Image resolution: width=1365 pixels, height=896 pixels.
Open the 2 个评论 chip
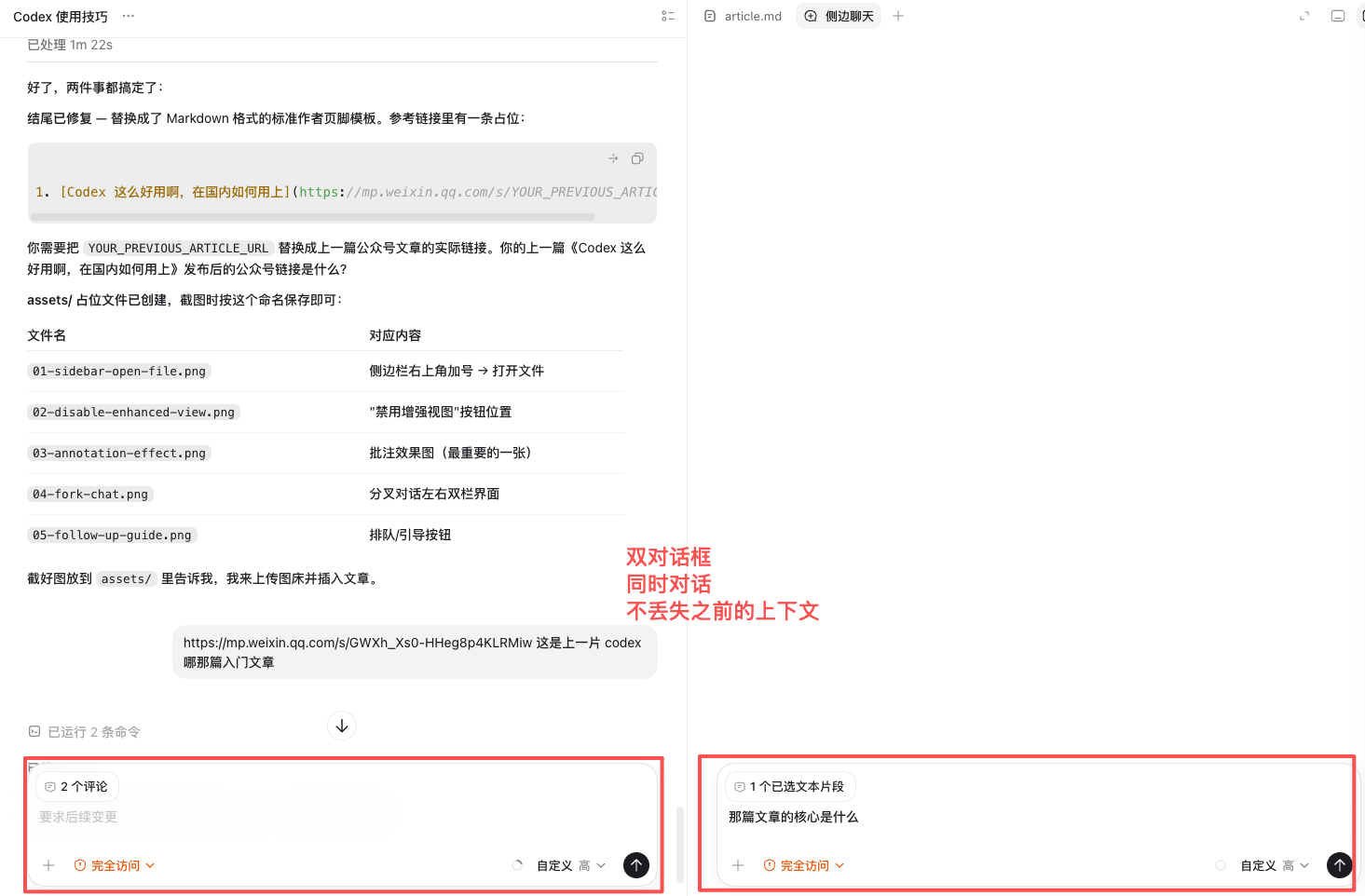pos(77,787)
